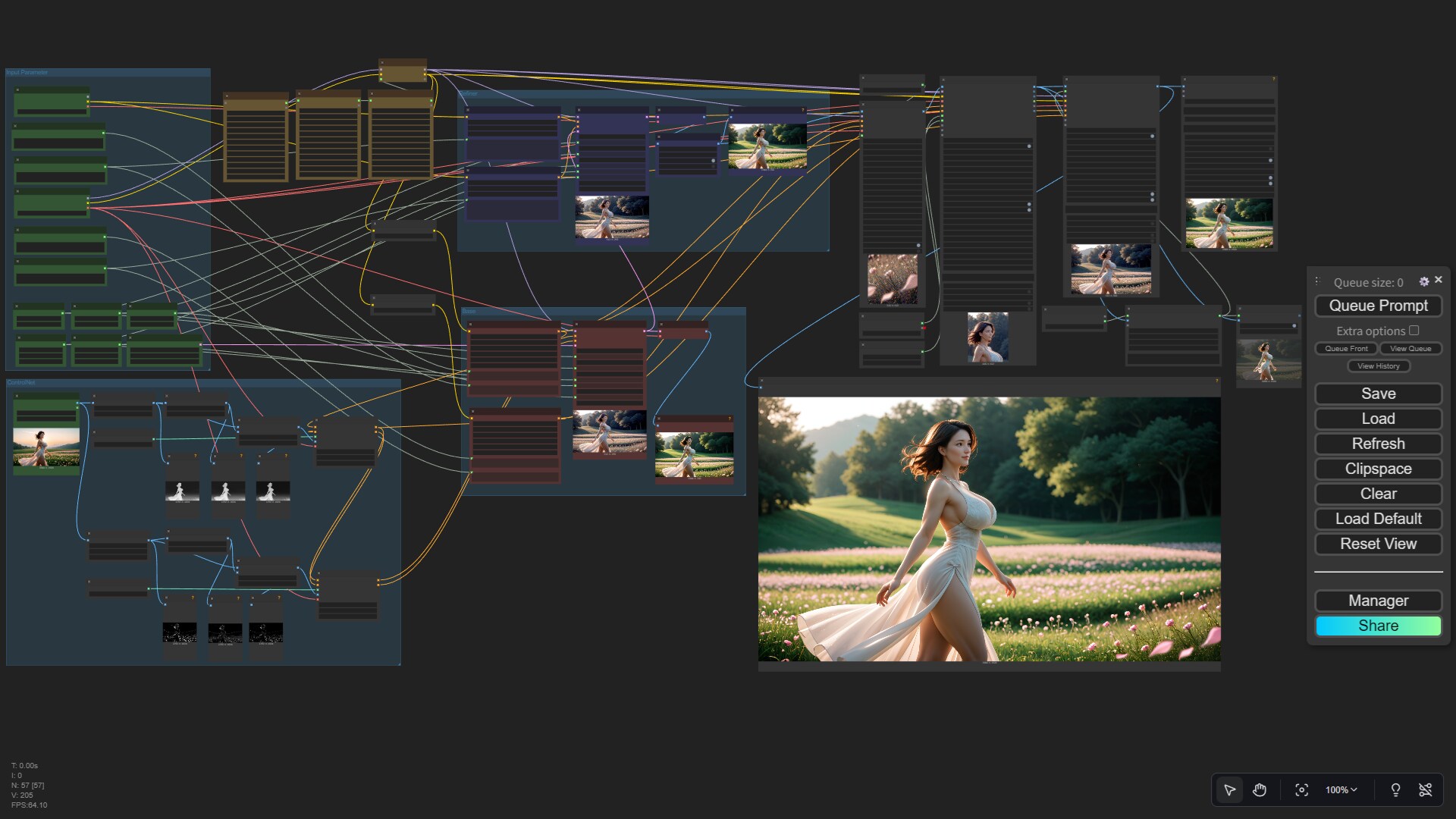
Task: Click the gradient Share button
Action: click(1378, 626)
